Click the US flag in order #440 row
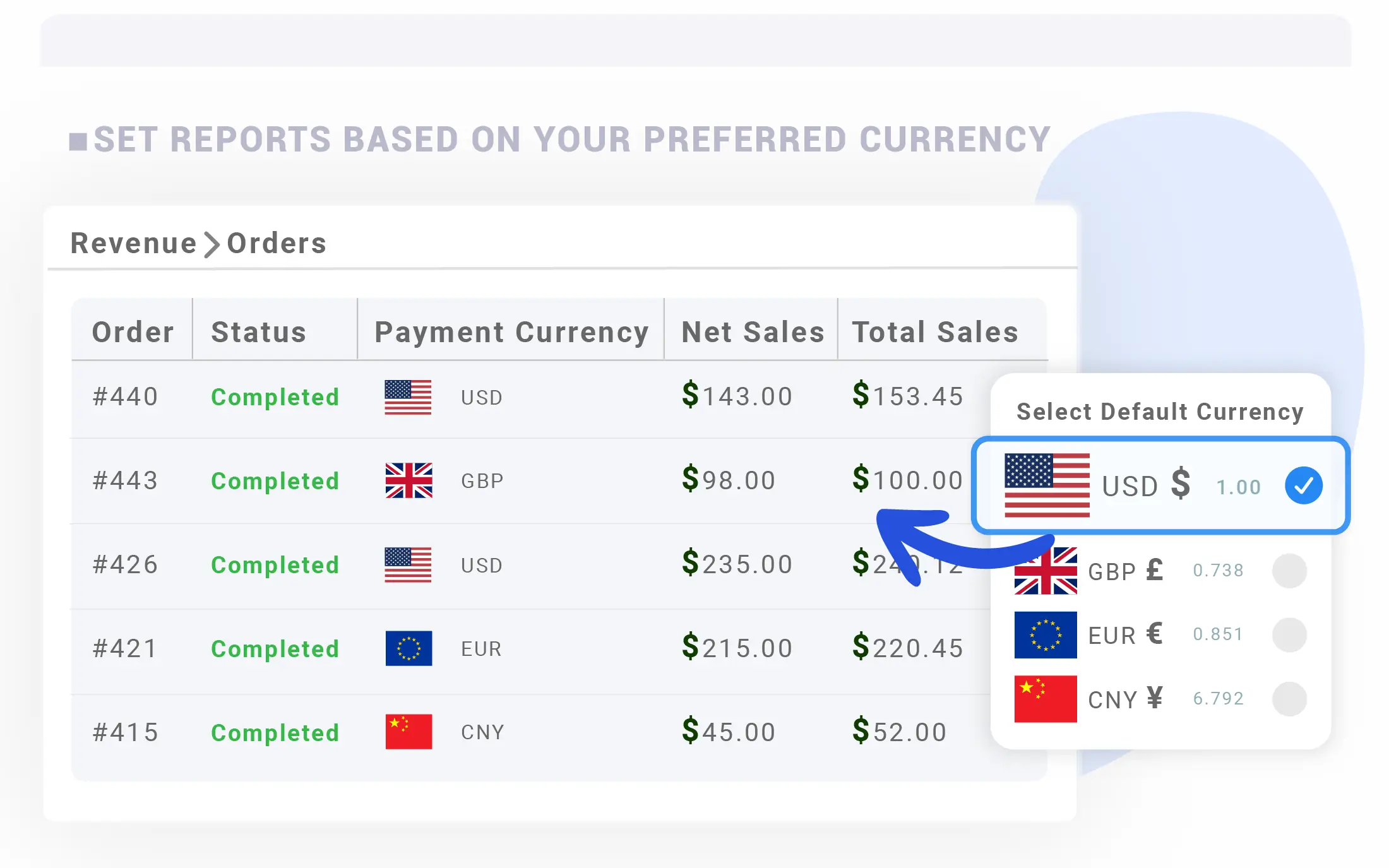The width and height of the screenshot is (1389, 868). click(x=408, y=397)
